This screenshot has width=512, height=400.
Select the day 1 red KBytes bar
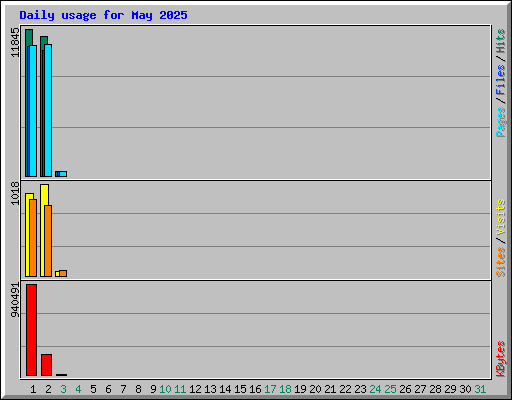click(32, 330)
